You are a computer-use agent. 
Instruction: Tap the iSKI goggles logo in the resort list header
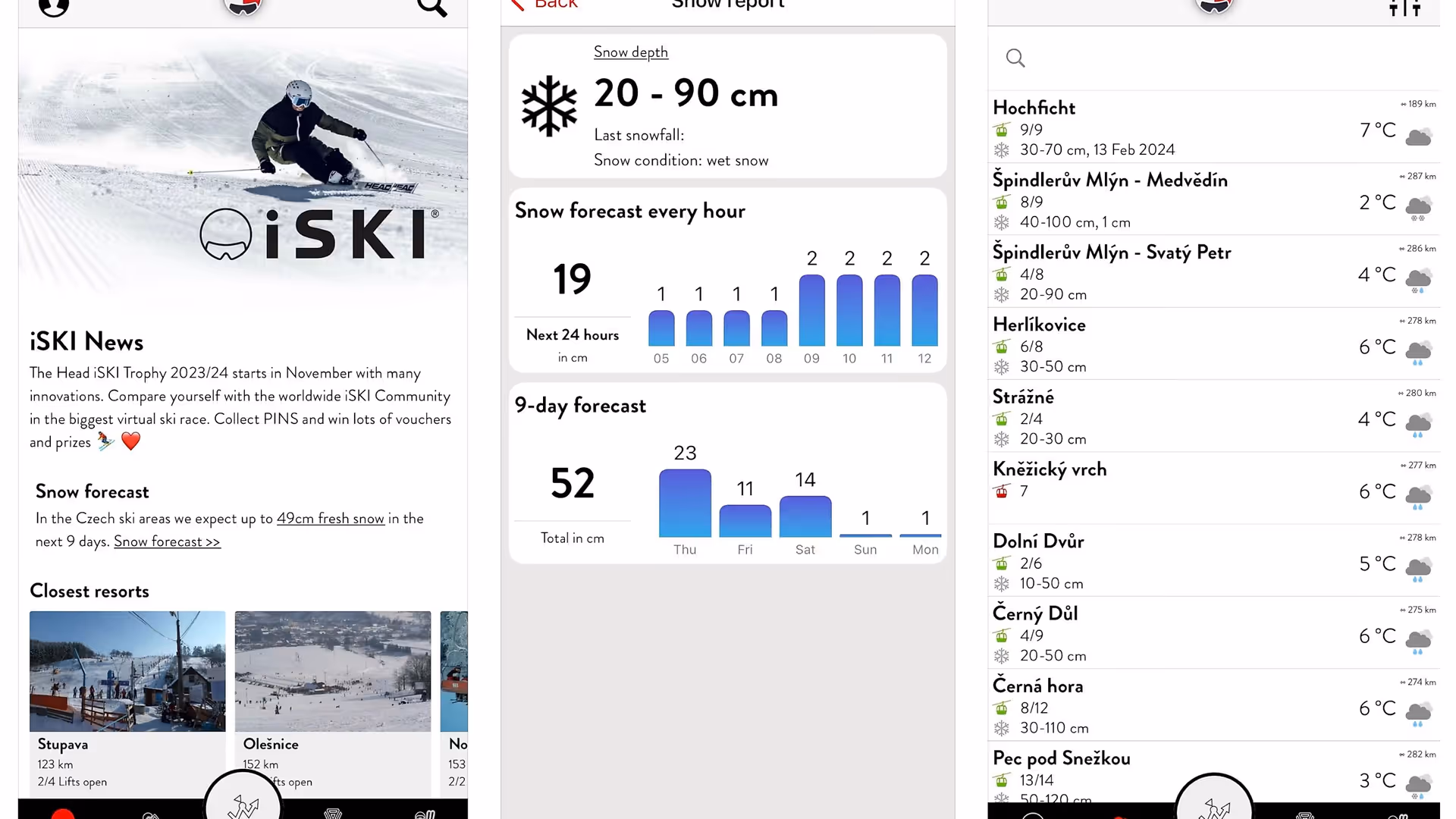[x=1214, y=6]
